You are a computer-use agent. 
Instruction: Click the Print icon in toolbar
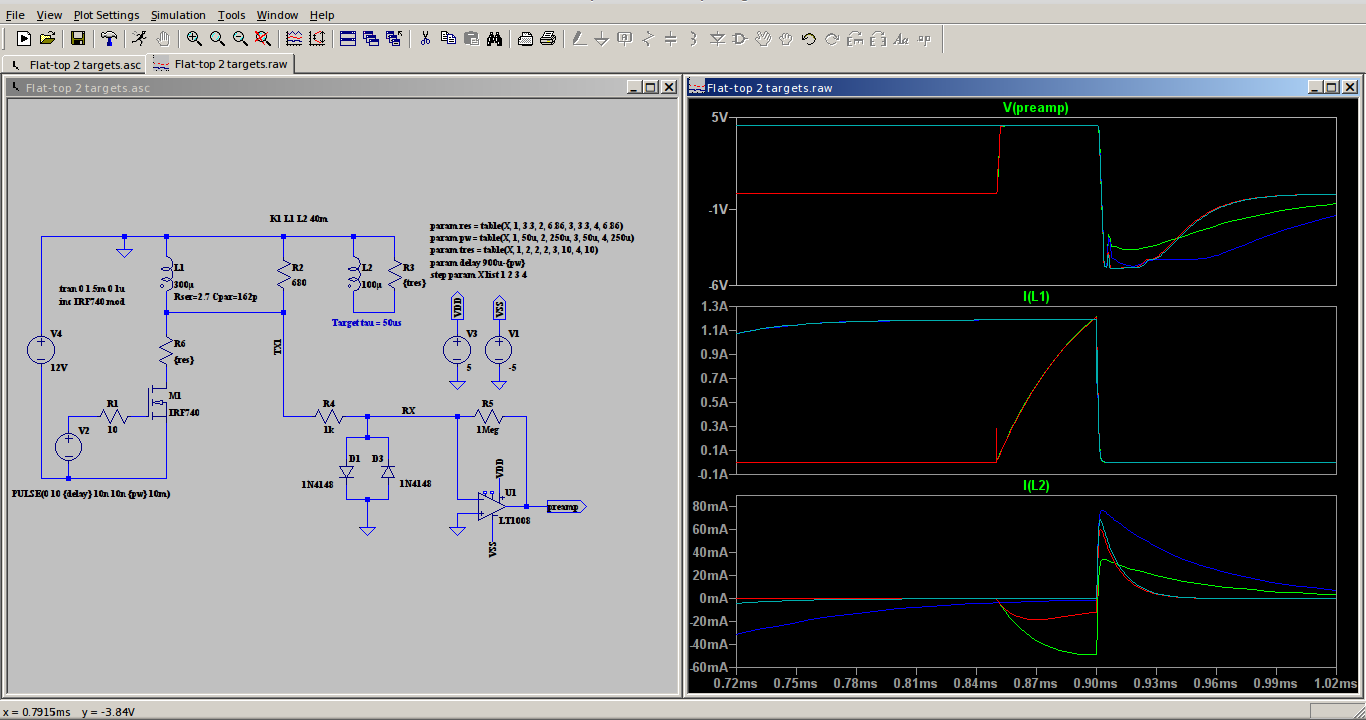click(x=548, y=39)
